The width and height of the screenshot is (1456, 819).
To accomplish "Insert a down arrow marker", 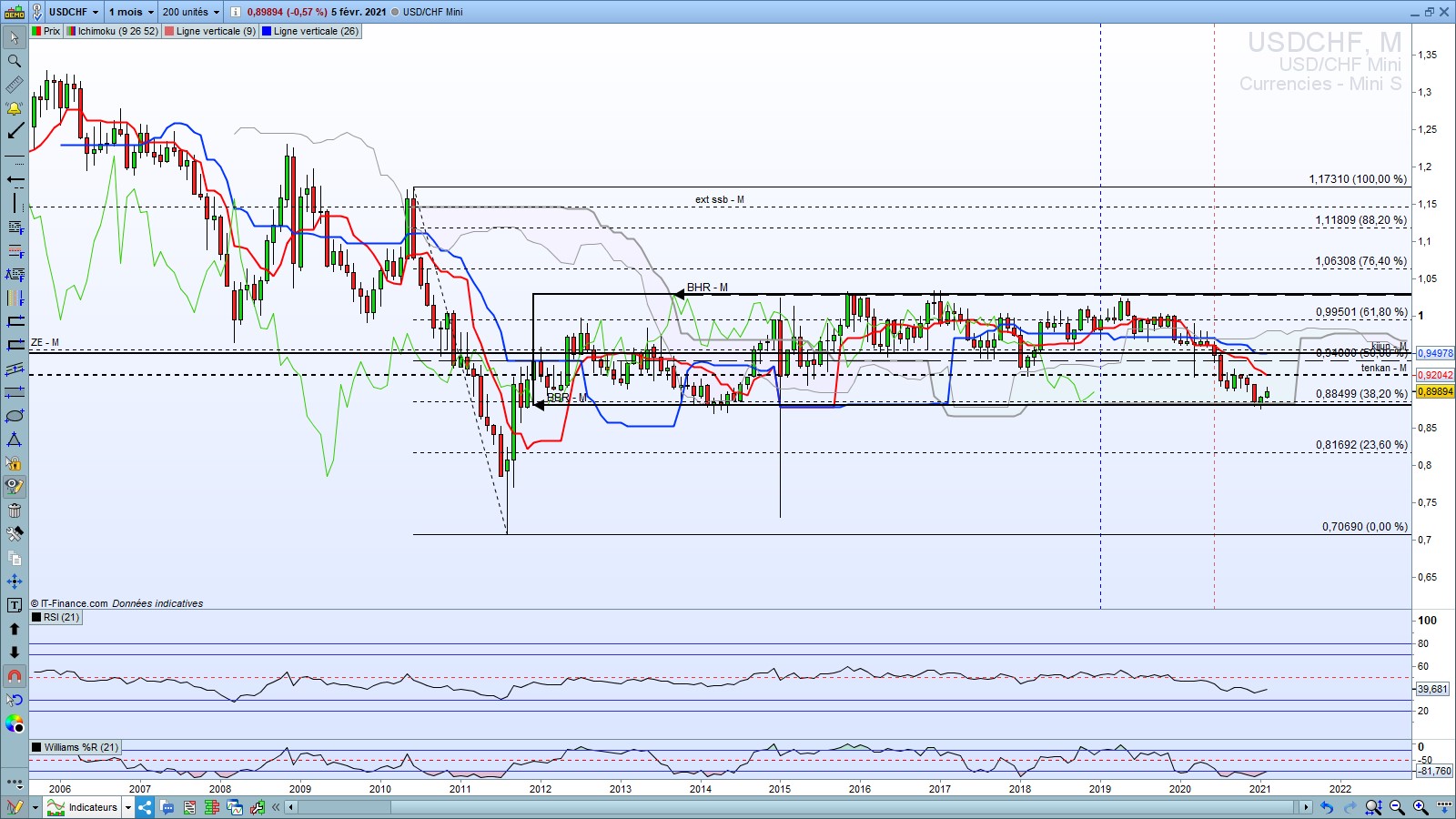I will pos(15,652).
